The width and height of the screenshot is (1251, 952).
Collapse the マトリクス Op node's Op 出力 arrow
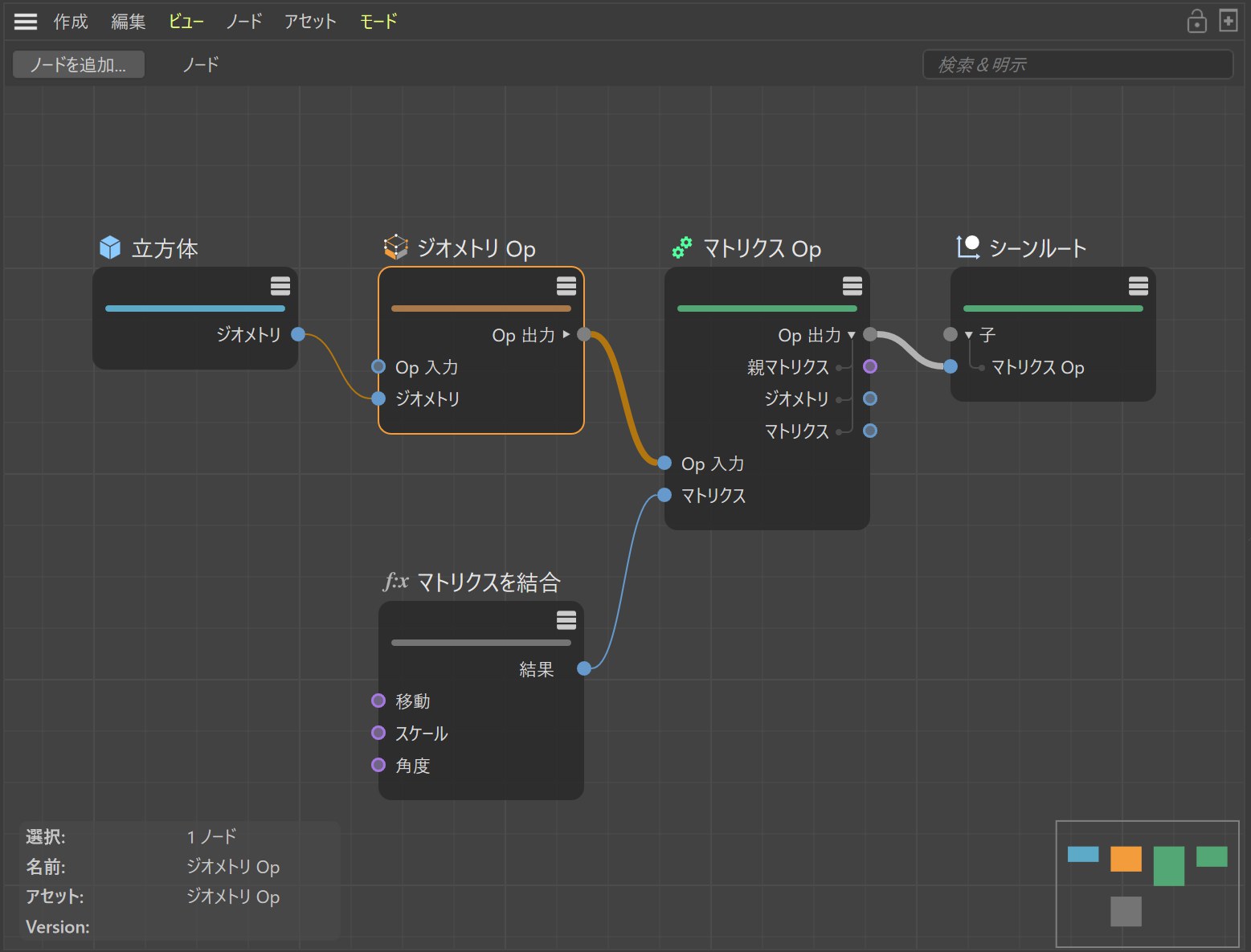tap(852, 335)
